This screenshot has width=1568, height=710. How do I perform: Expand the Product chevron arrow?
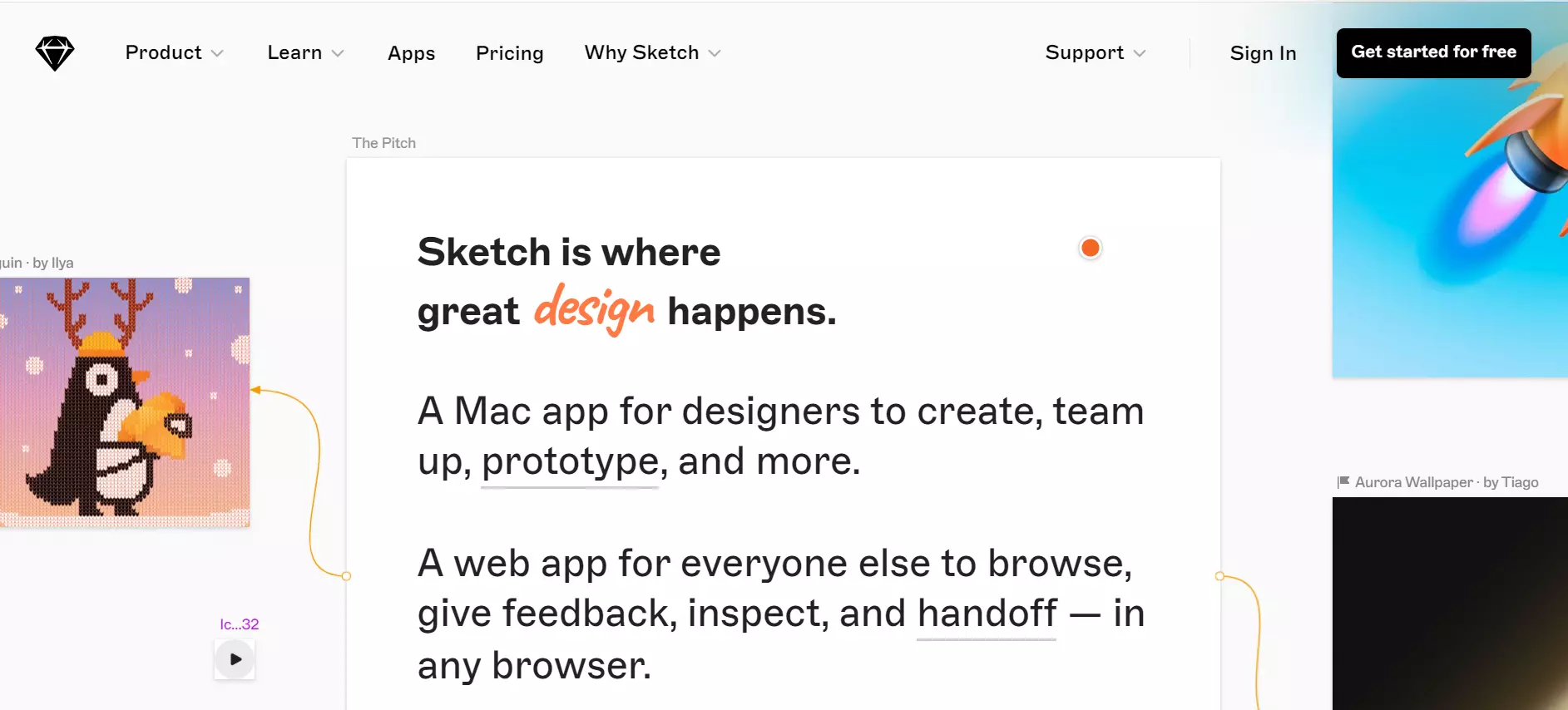pos(217,53)
